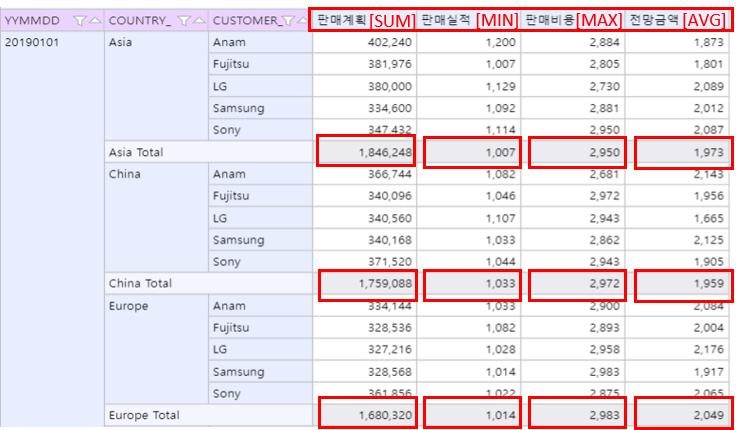Select LG customer under Asia
739x430 pixels.
261,86
